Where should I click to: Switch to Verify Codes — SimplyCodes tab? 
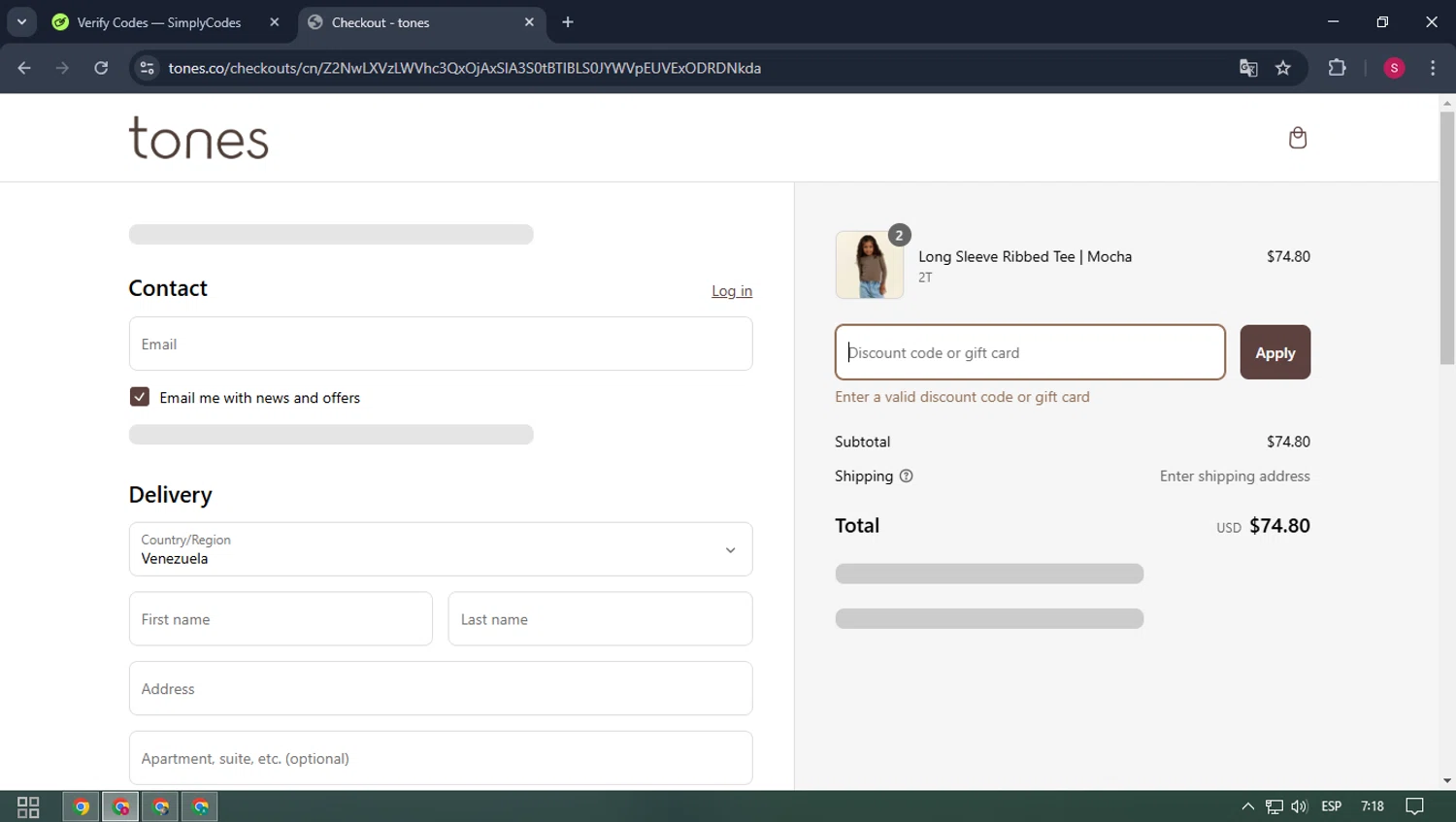167,22
